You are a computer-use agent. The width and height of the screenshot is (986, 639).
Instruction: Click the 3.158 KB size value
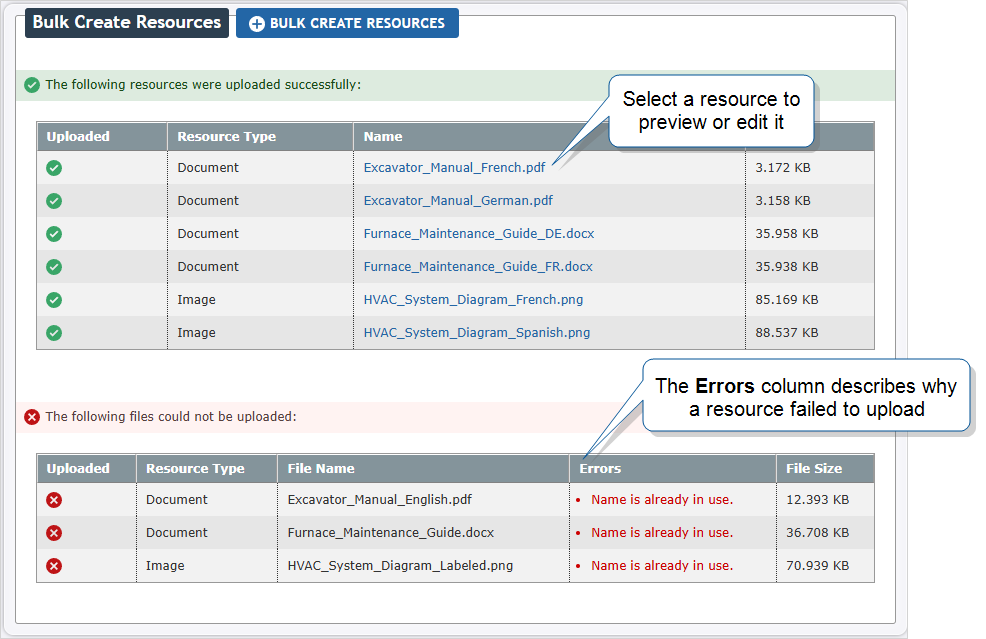783,201
